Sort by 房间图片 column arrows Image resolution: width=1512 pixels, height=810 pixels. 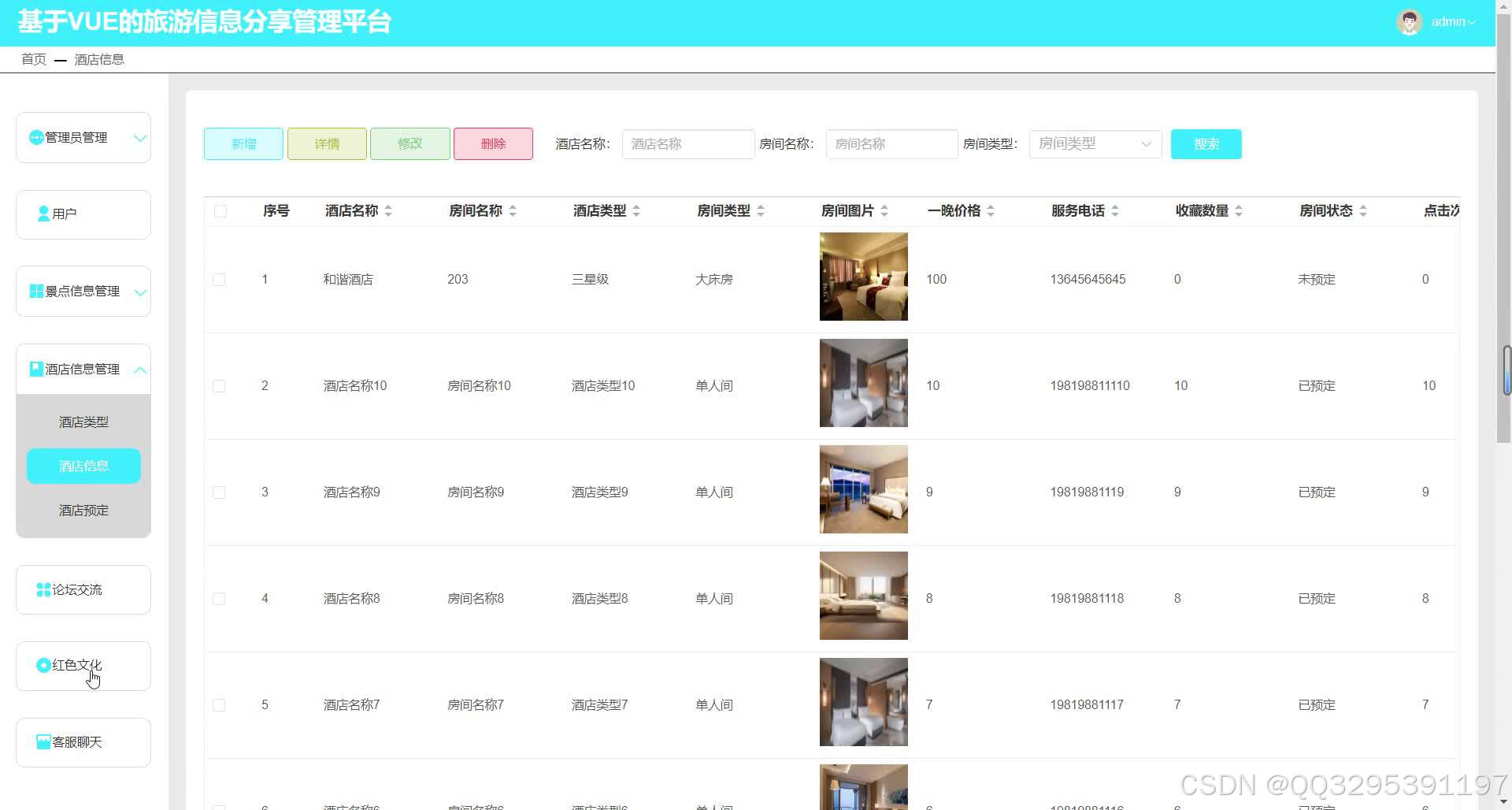(884, 211)
